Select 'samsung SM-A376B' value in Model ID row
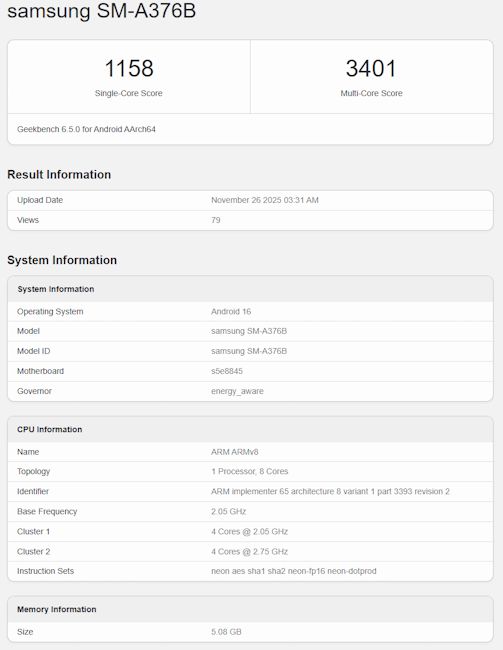Image resolution: width=503 pixels, height=650 pixels. point(249,351)
